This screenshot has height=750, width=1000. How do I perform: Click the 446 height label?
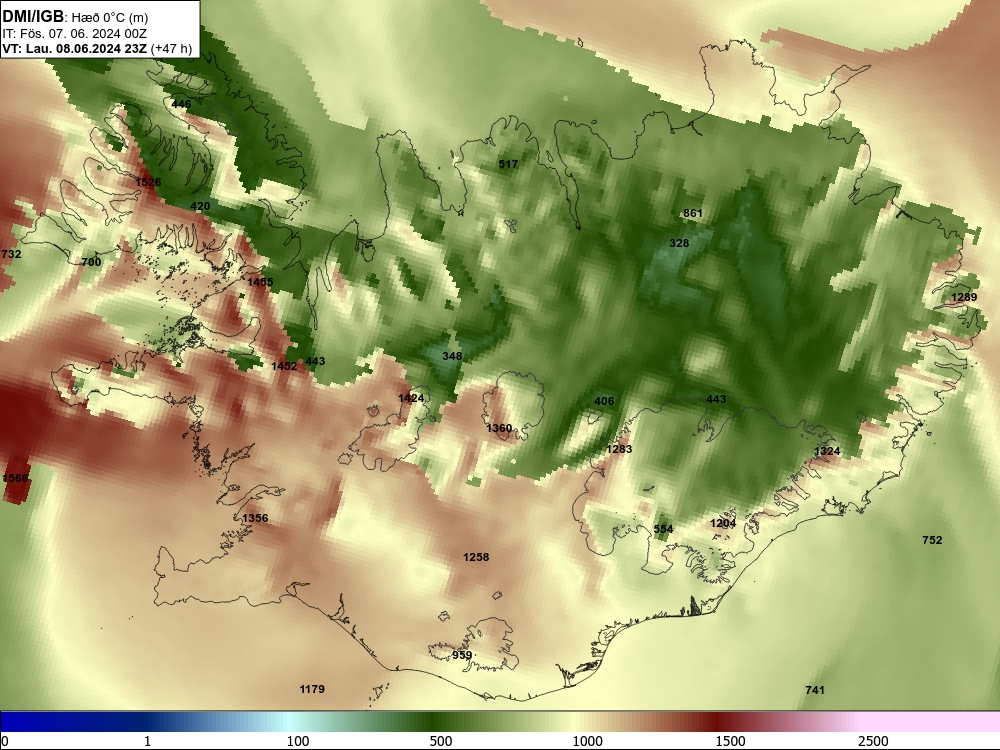pos(181,104)
